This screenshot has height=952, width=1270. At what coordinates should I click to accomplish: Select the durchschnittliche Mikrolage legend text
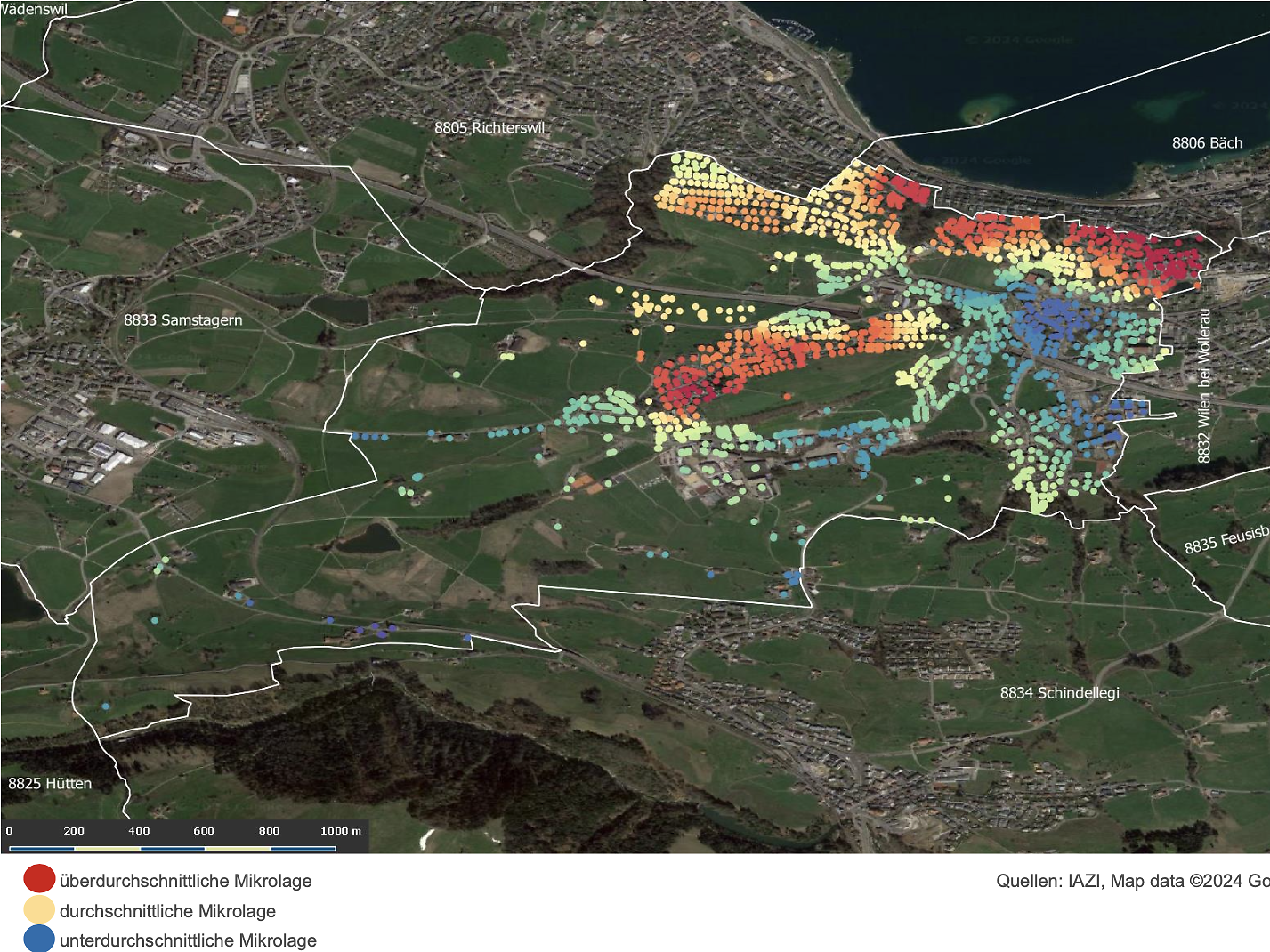coord(167,911)
